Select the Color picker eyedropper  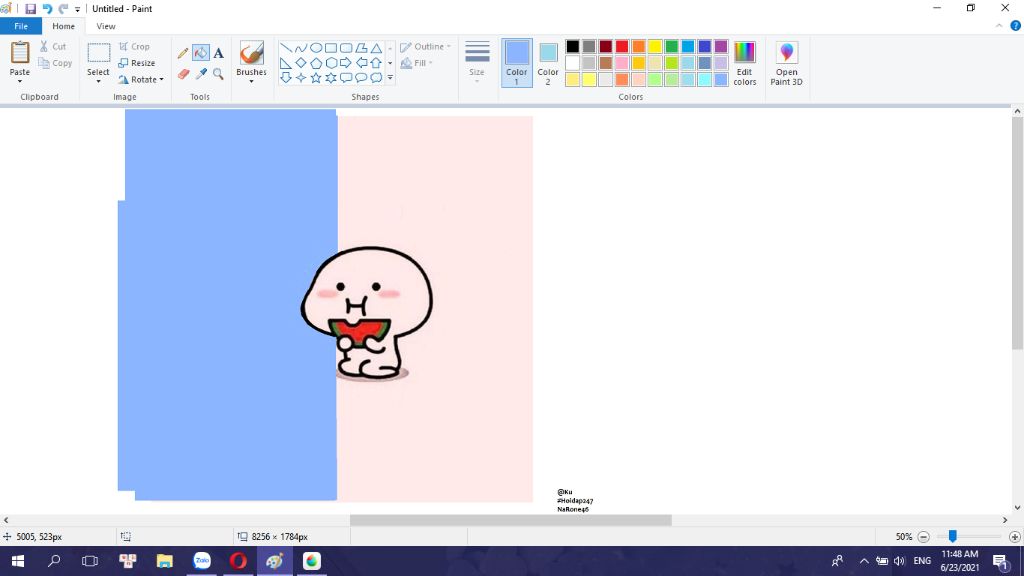(x=201, y=74)
